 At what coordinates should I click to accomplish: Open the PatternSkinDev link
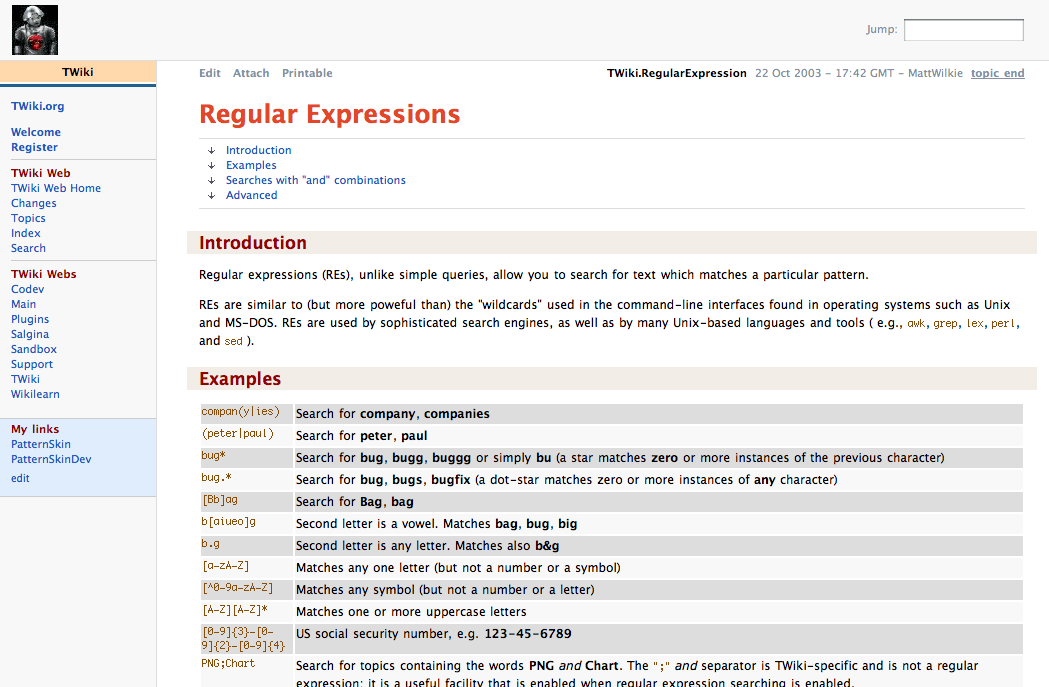(51, 459)
